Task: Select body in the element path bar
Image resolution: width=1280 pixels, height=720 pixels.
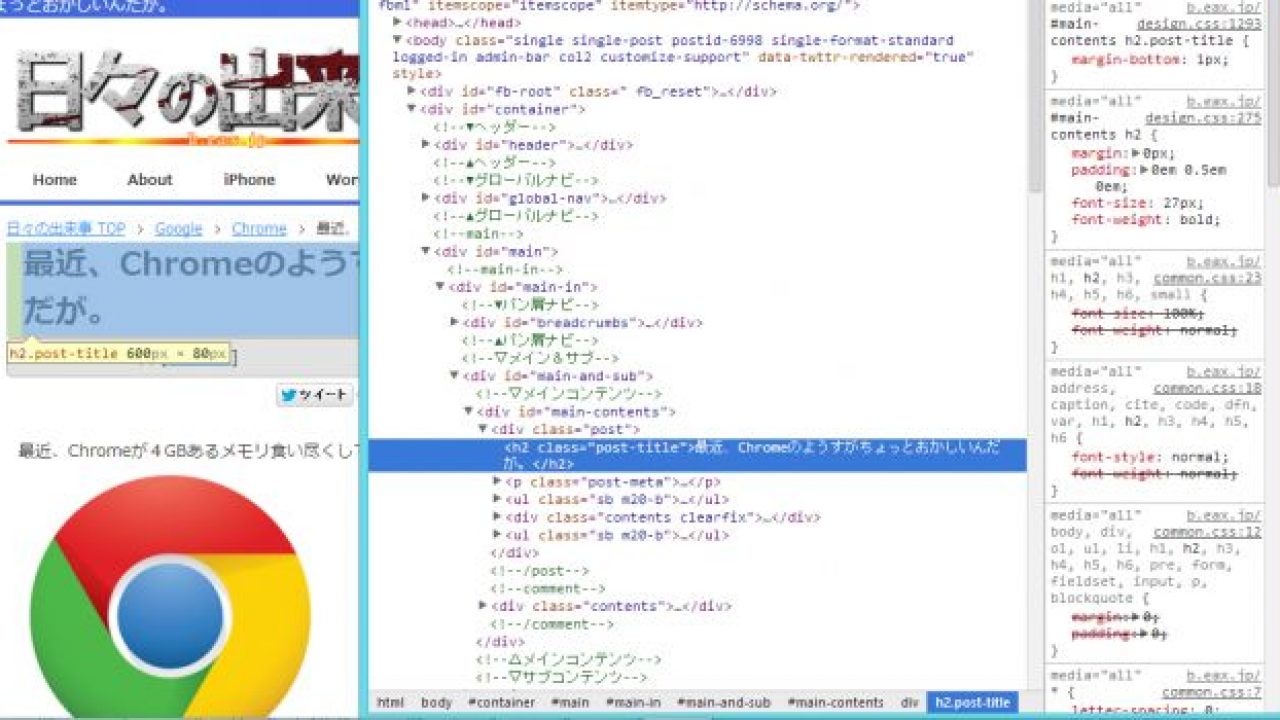Action: (x=436, y=703)
